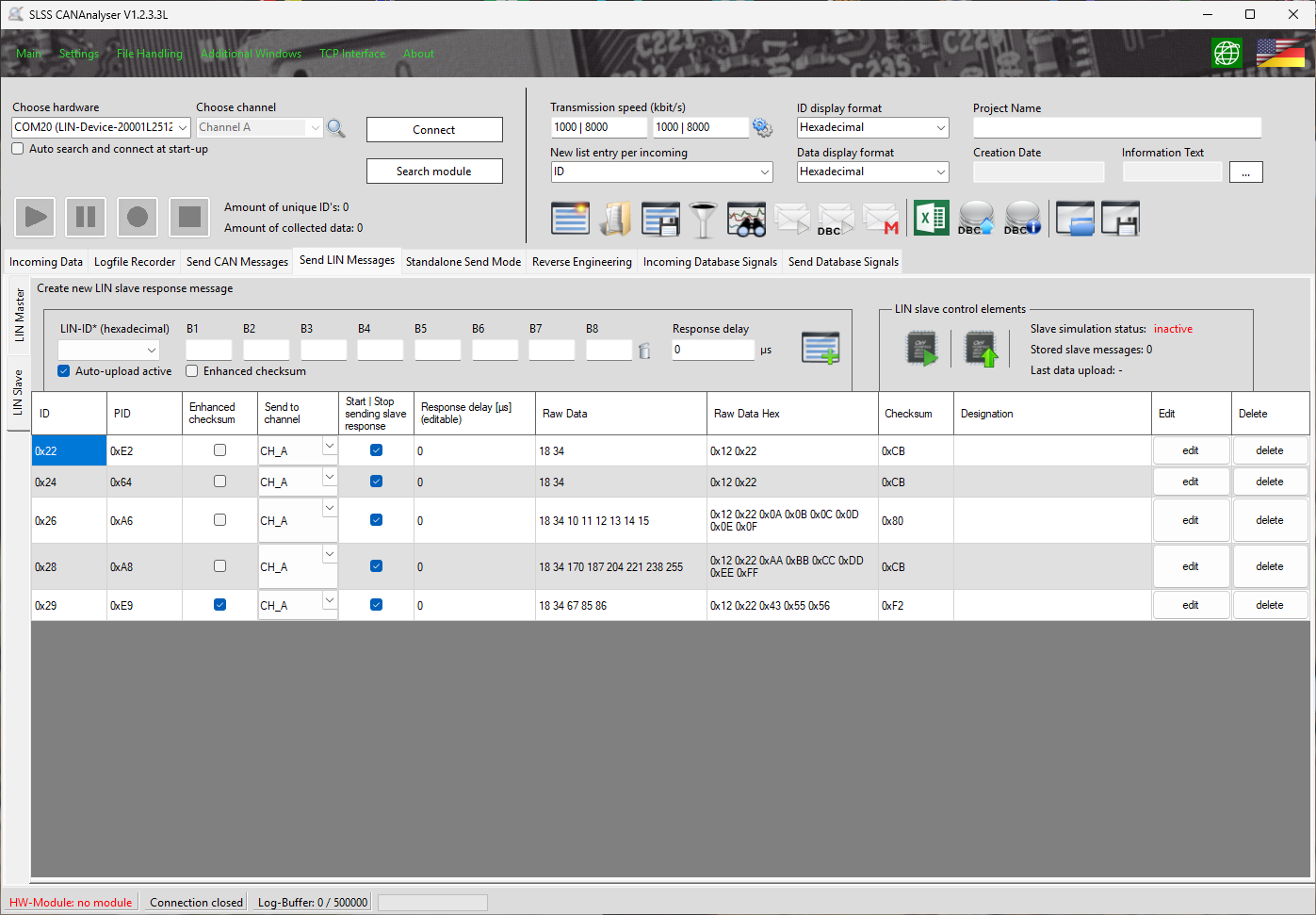Image resolution: width=1316 pixels, height=915 pixels.
Task: Open the Settings menu
Action: [x=79, y=54]
